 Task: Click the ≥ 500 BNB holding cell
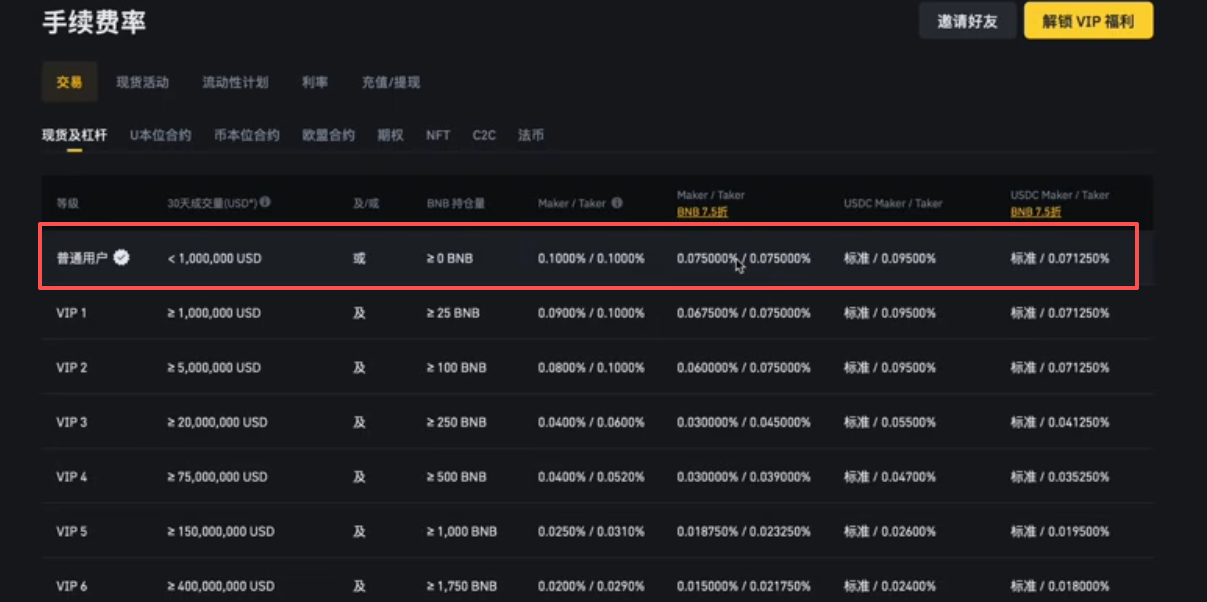457,477
